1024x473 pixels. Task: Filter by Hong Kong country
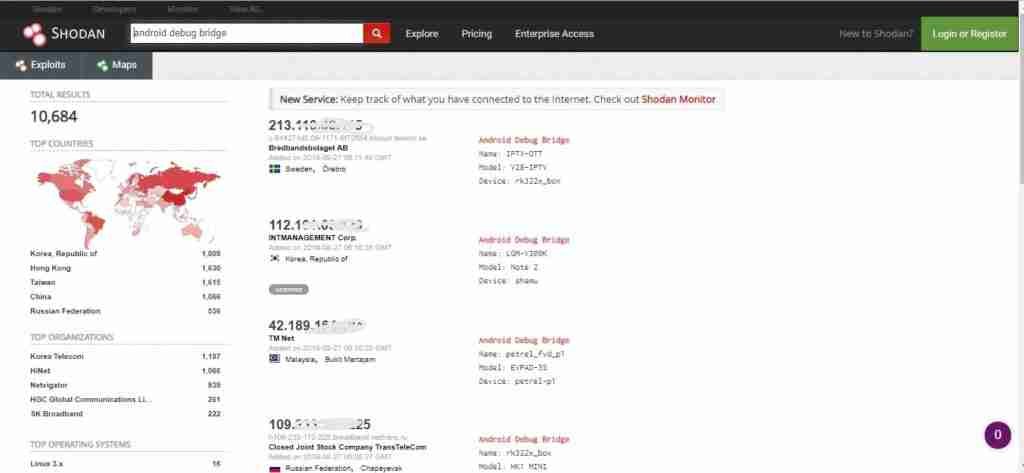(50, 269)
